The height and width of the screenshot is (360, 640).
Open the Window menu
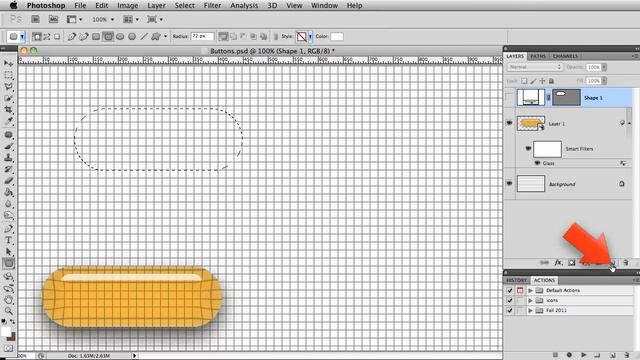[x=324, y=5]
